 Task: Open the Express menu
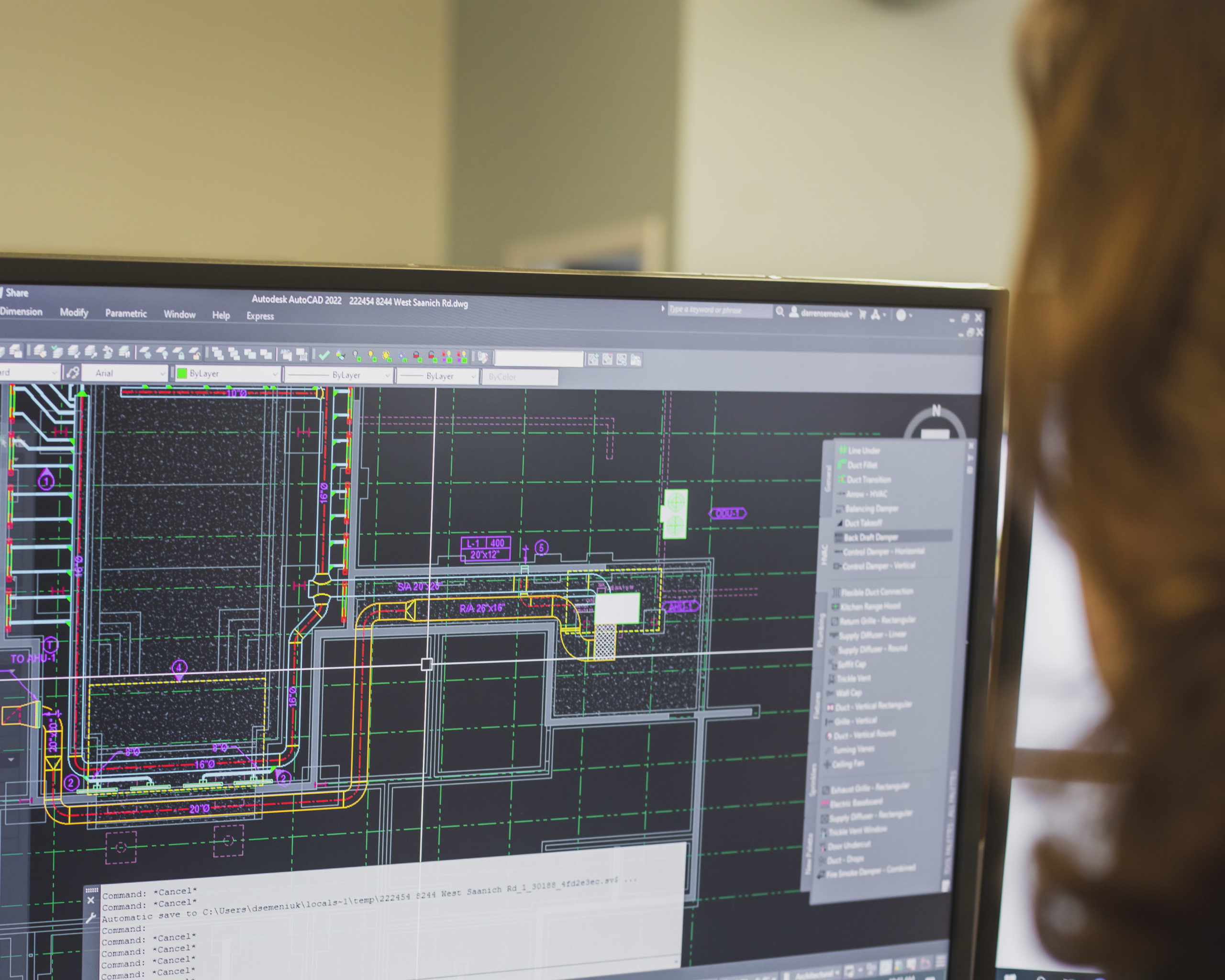[260, 316]
